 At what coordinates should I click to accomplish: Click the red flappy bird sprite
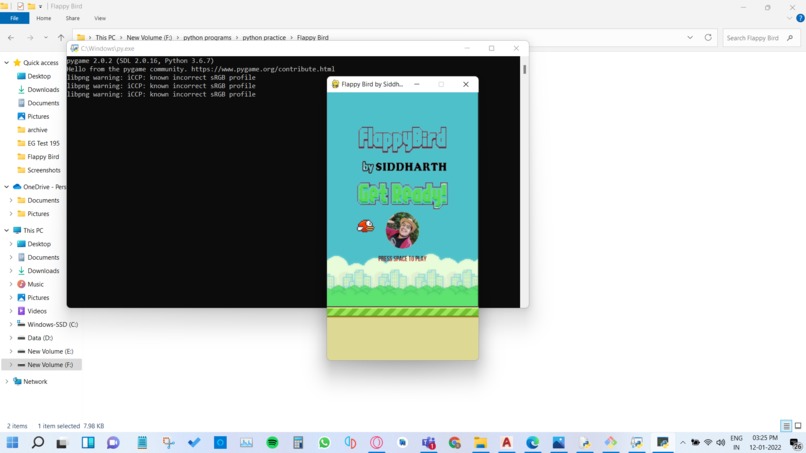tap(365, 225)
